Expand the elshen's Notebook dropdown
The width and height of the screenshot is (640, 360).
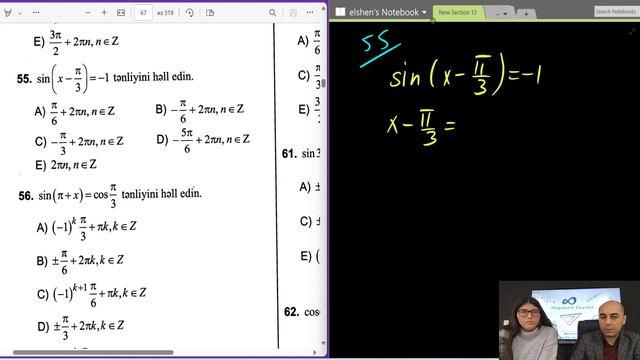pyautogui.click(x=424, y=13)
